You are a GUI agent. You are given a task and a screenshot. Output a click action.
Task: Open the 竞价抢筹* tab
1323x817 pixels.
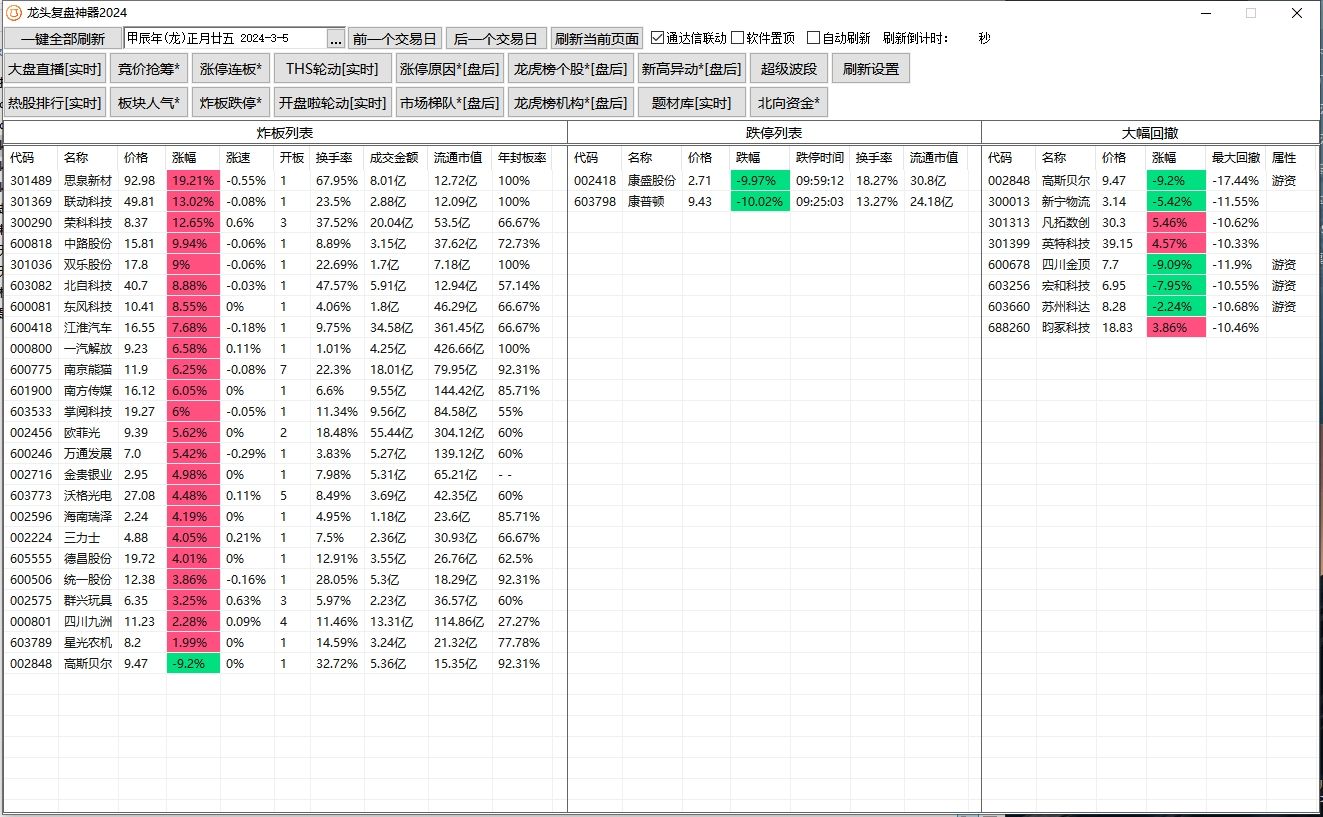(148, 69)
